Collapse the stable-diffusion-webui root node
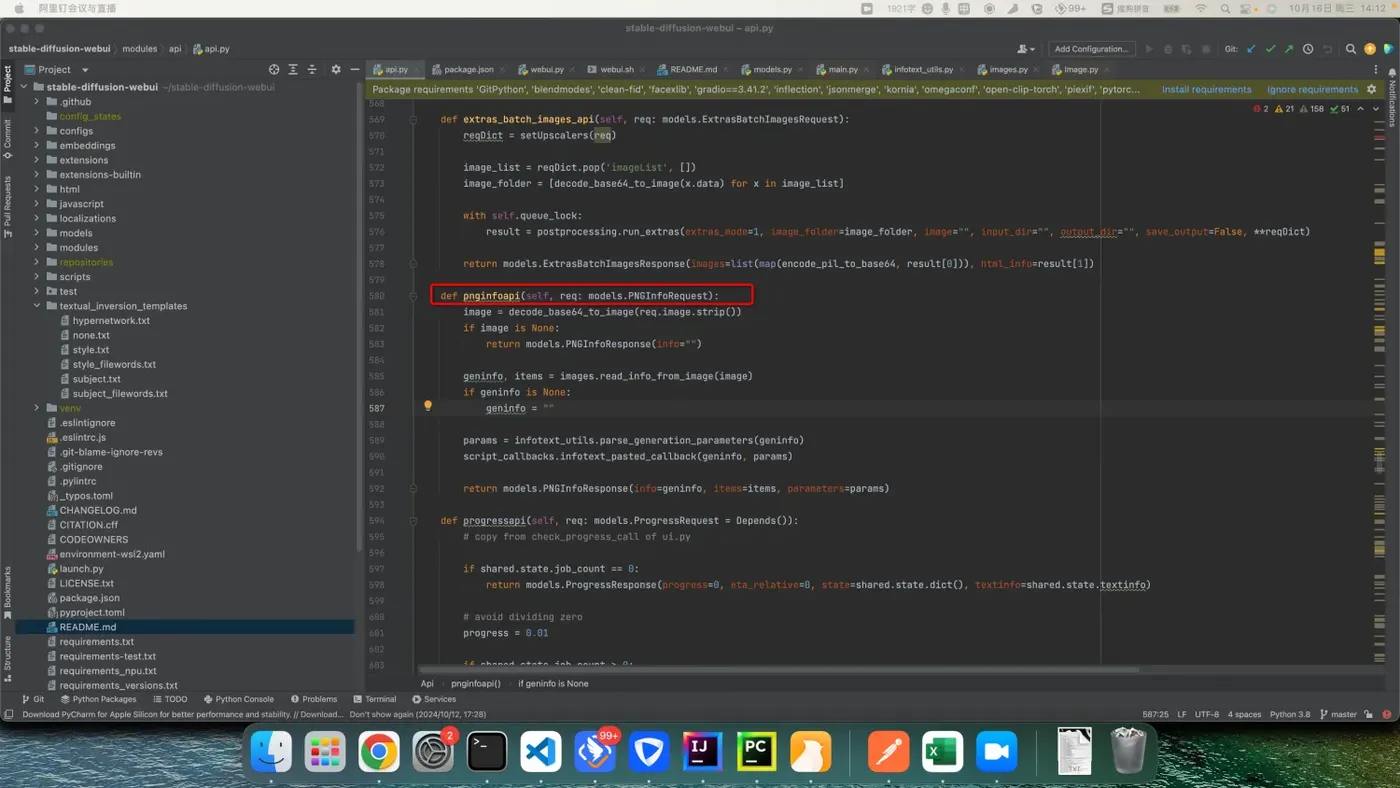Screen dimensions: 1400x788 pos(24,87)
